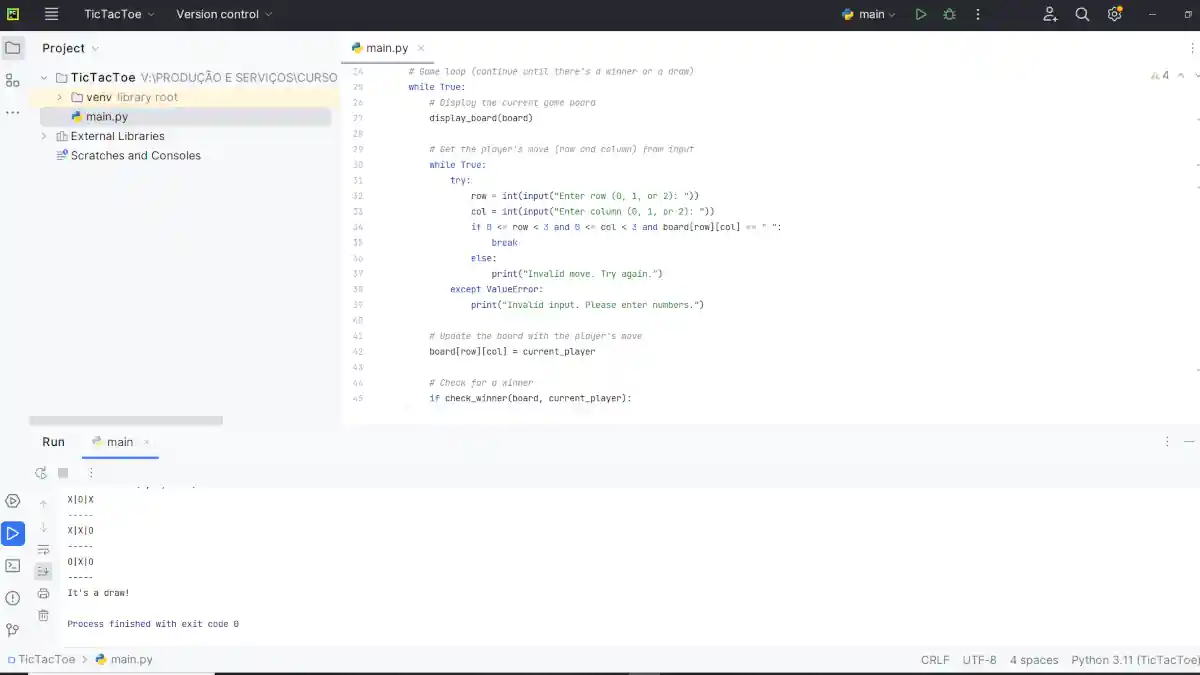The width and height of the screenshot is (1200, 675).
Task: Open Python Packages tool window icon
Action: [x=13, y=501]
